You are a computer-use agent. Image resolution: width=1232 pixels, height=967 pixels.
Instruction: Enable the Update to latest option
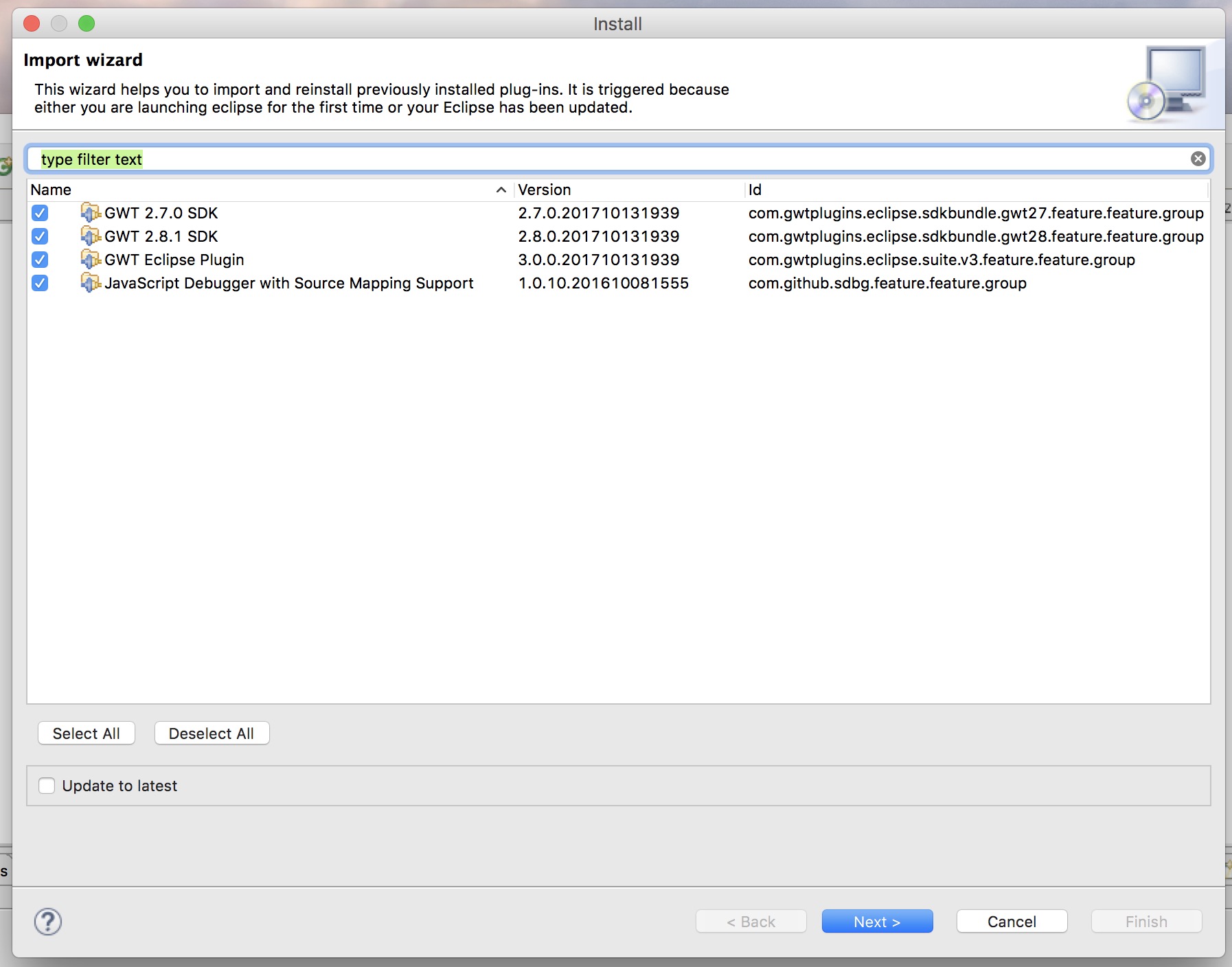click(x=47, y=786)
